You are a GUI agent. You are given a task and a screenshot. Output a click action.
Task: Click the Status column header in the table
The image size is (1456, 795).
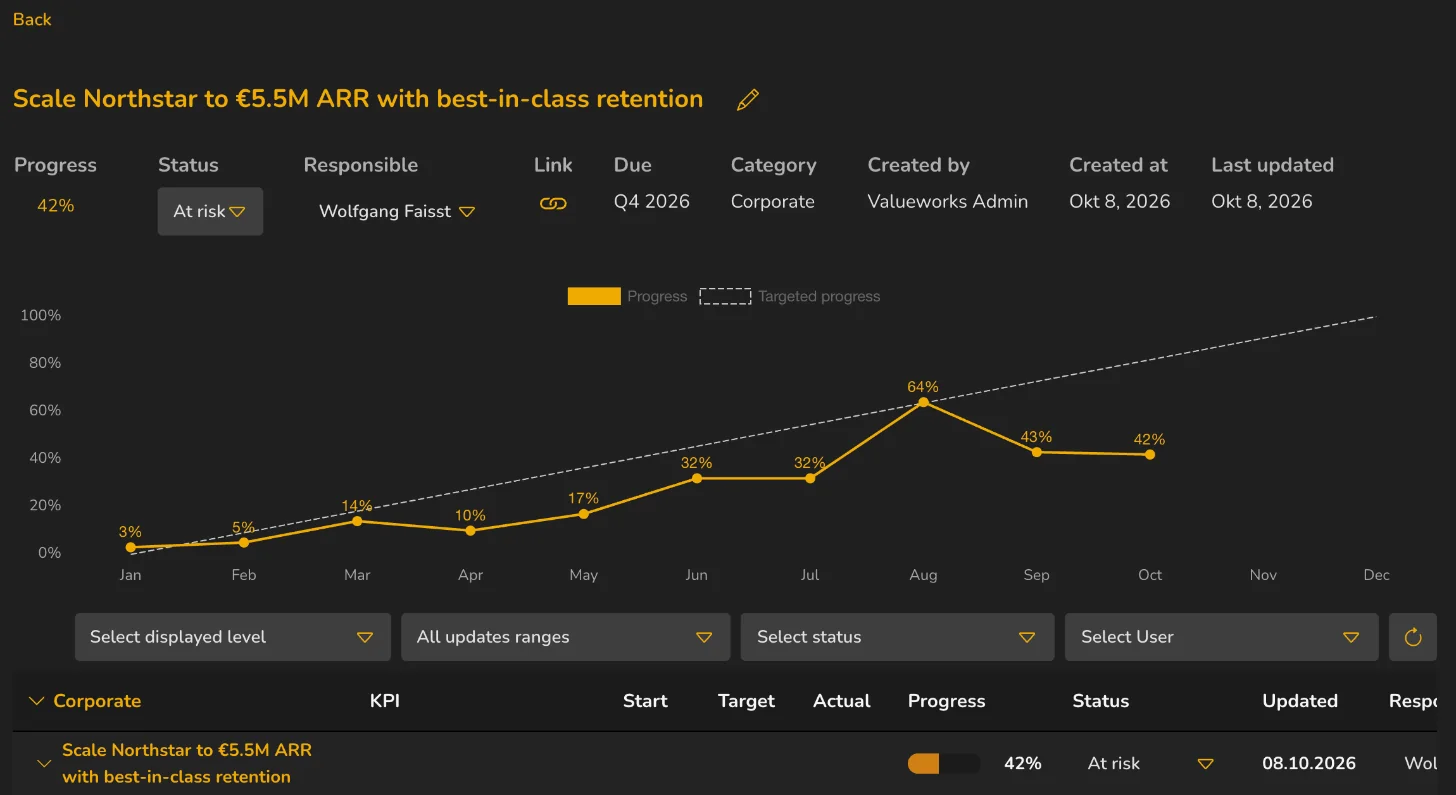tap(1101, 701)
